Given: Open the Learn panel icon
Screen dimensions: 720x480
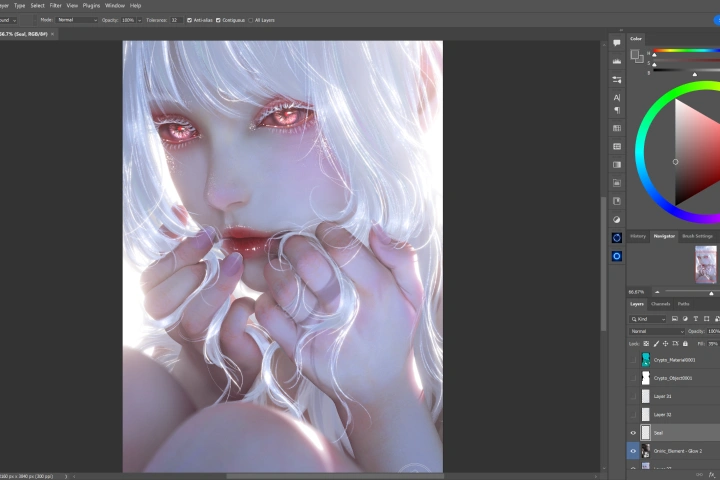Looking at the screenshot, I should pos(617,201).
